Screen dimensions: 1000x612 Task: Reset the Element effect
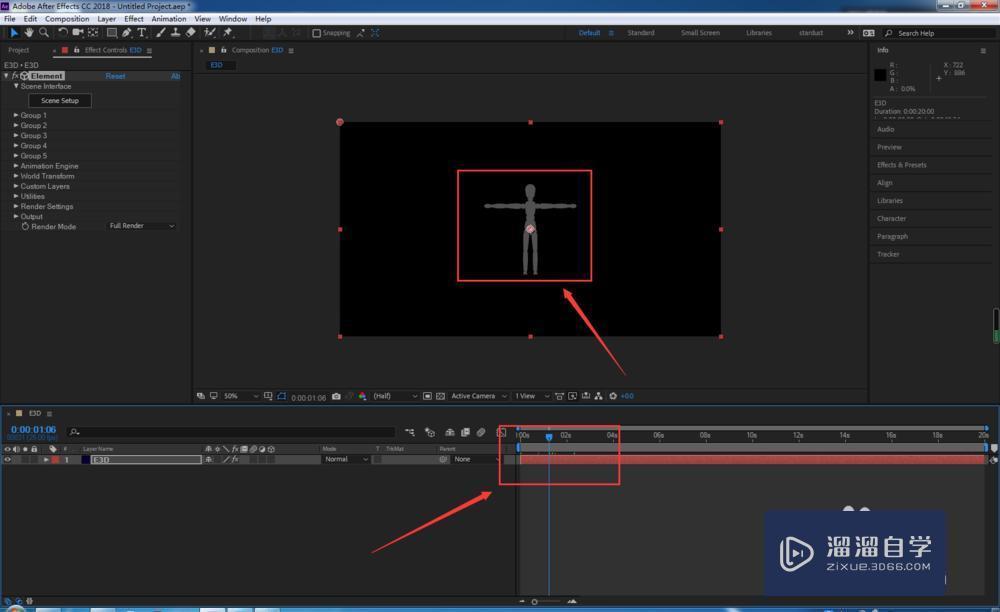pyautogui.click(x=116, y=76)
